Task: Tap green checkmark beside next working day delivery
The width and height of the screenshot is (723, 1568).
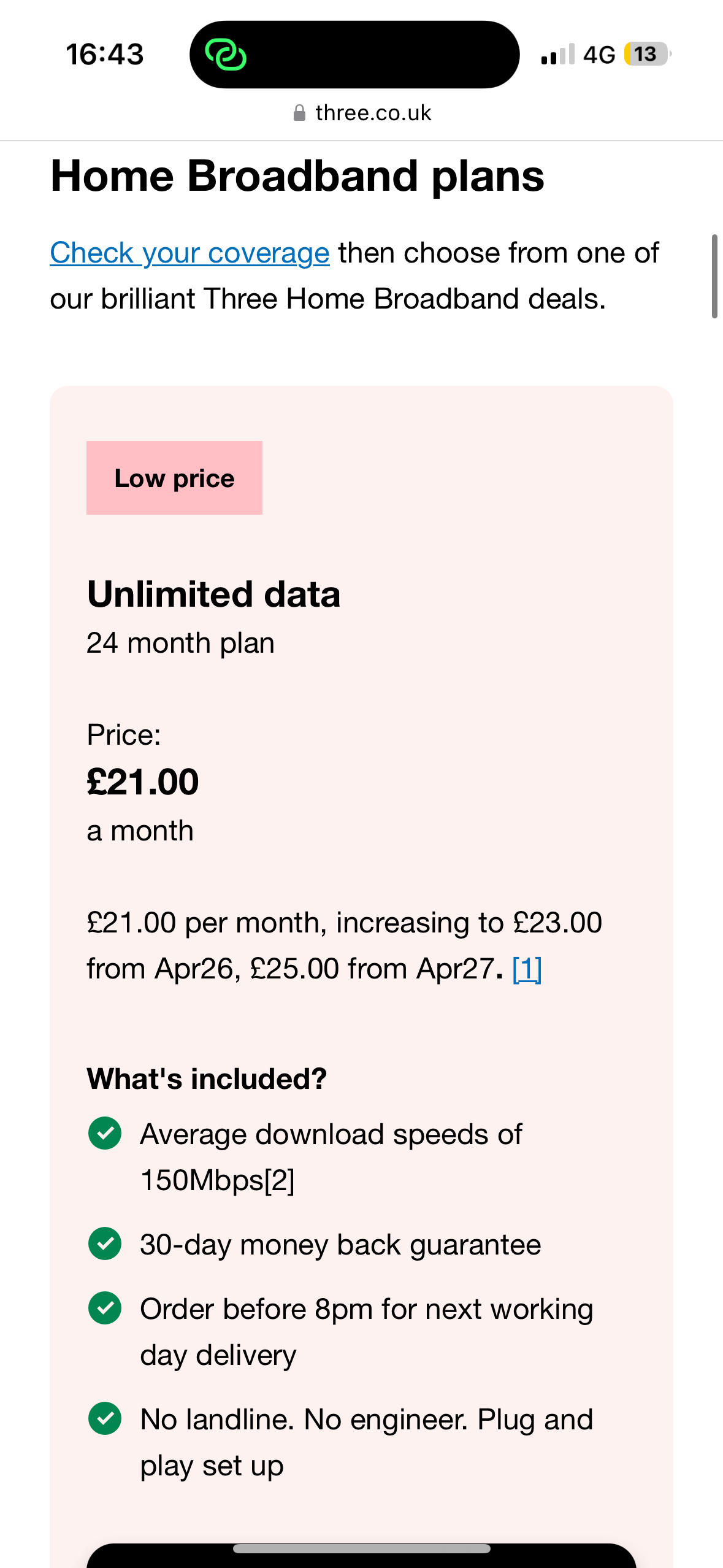Action: [105, 1308]
